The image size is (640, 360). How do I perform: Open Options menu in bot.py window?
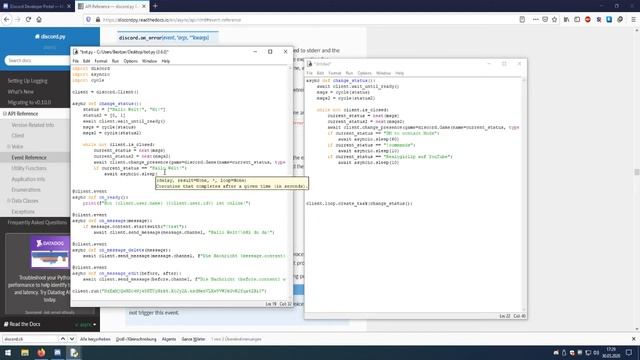tap(131, 61)
